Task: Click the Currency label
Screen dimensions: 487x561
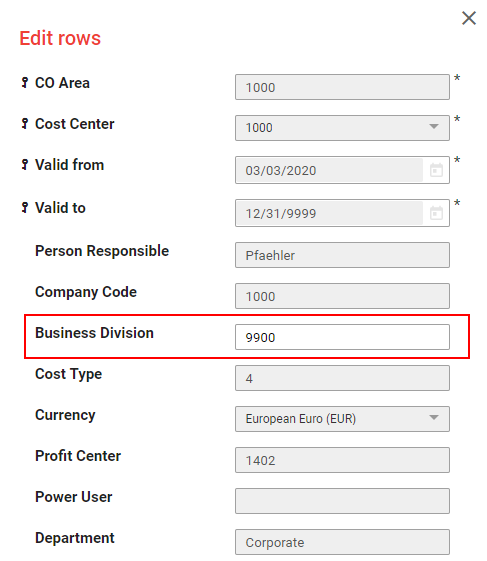Action: point(65,415)
